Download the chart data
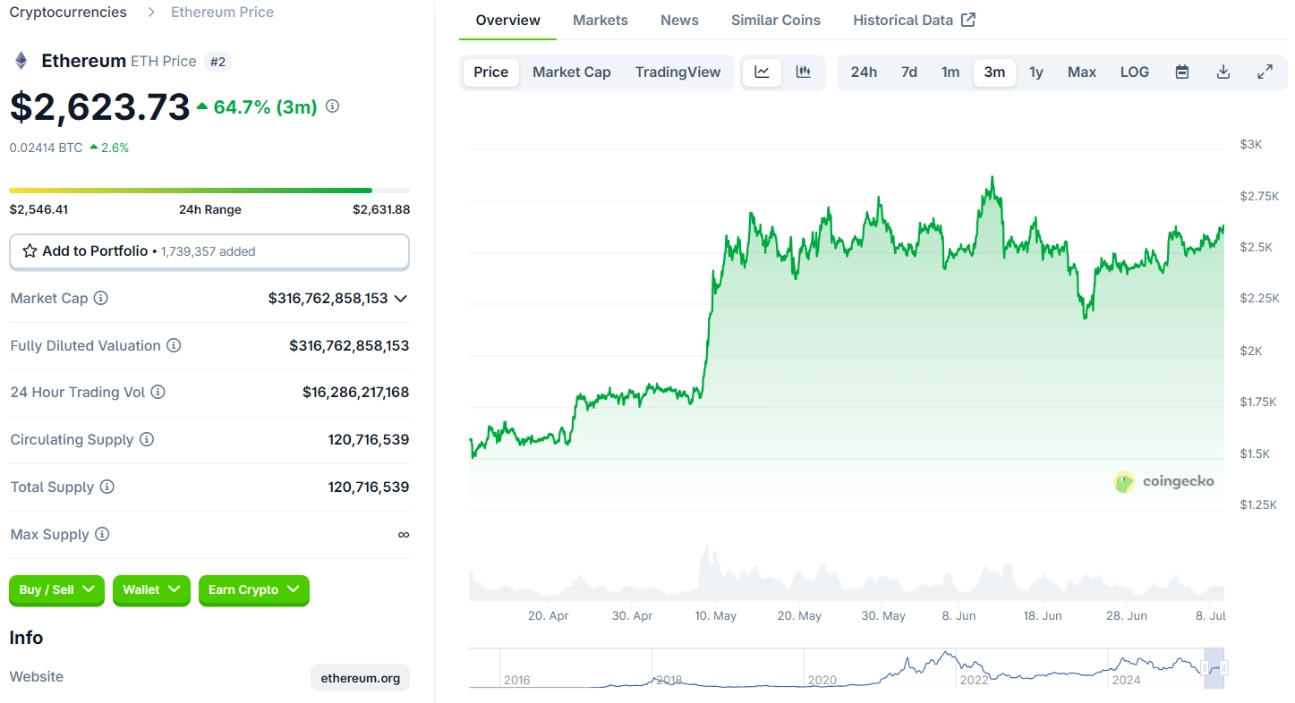The height and width of the screenshot is (703, 1295). click(1223, 72)
